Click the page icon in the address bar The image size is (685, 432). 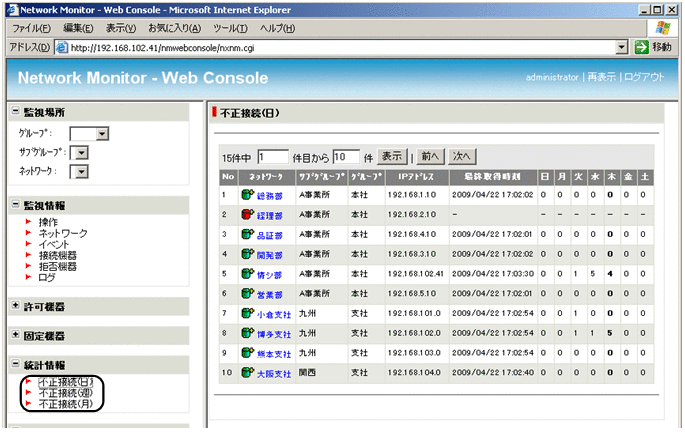pos(62,47)
